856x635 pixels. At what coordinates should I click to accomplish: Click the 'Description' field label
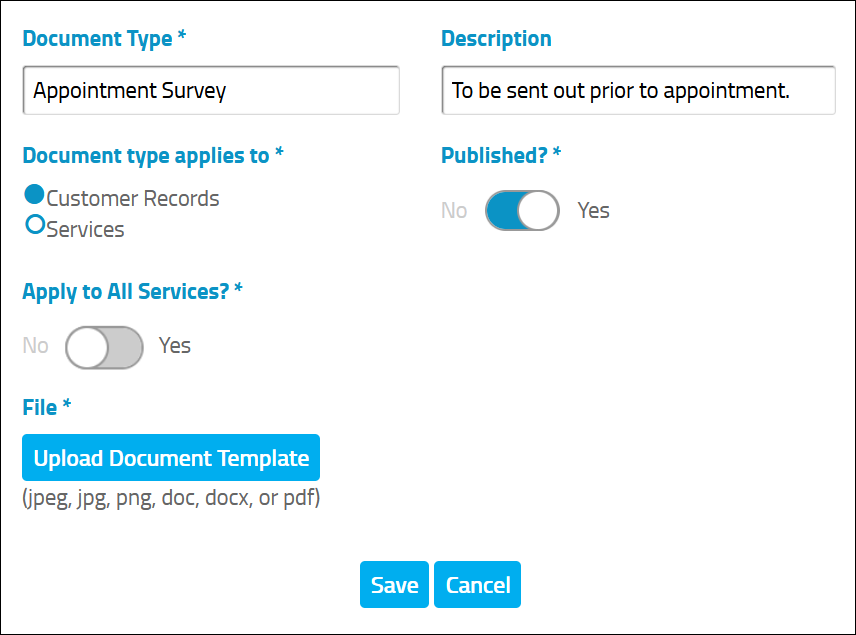click(496, 39)
